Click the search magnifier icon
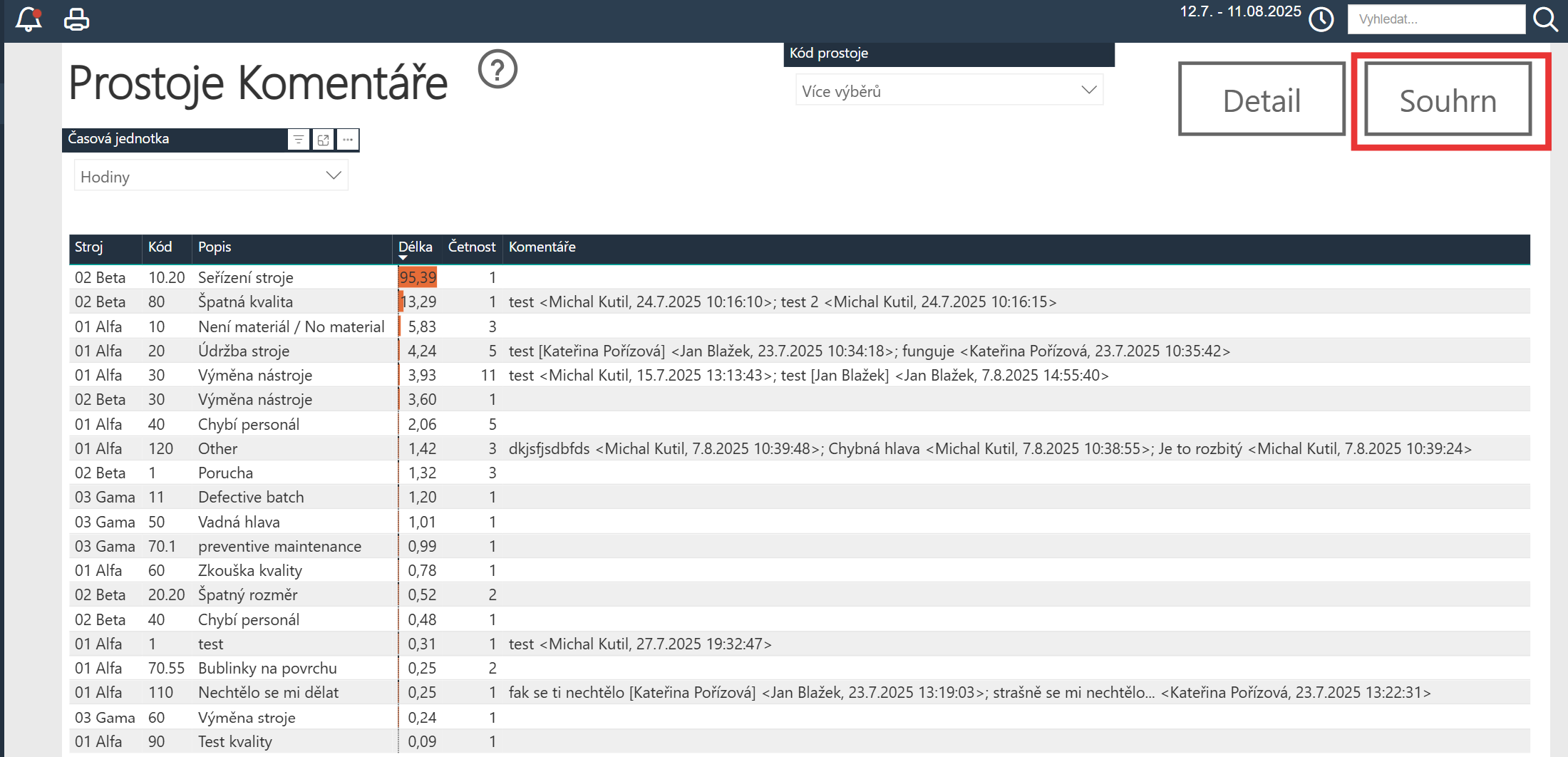The width and height of the screenshot is (1568, 757). point(1545,19)
